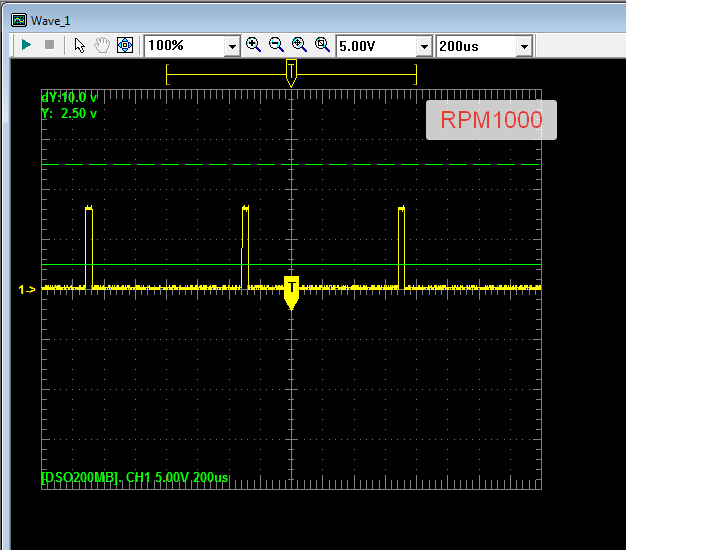The height and width of the screenshot is (550, 716).
Task: Click the 200us time-per-division field
Action: (477, 46)
